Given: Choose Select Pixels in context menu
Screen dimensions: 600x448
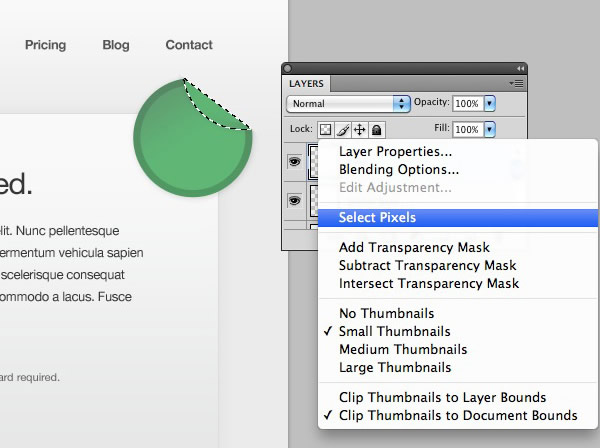Looking at the screenshot, I should [x=458, y=218].
